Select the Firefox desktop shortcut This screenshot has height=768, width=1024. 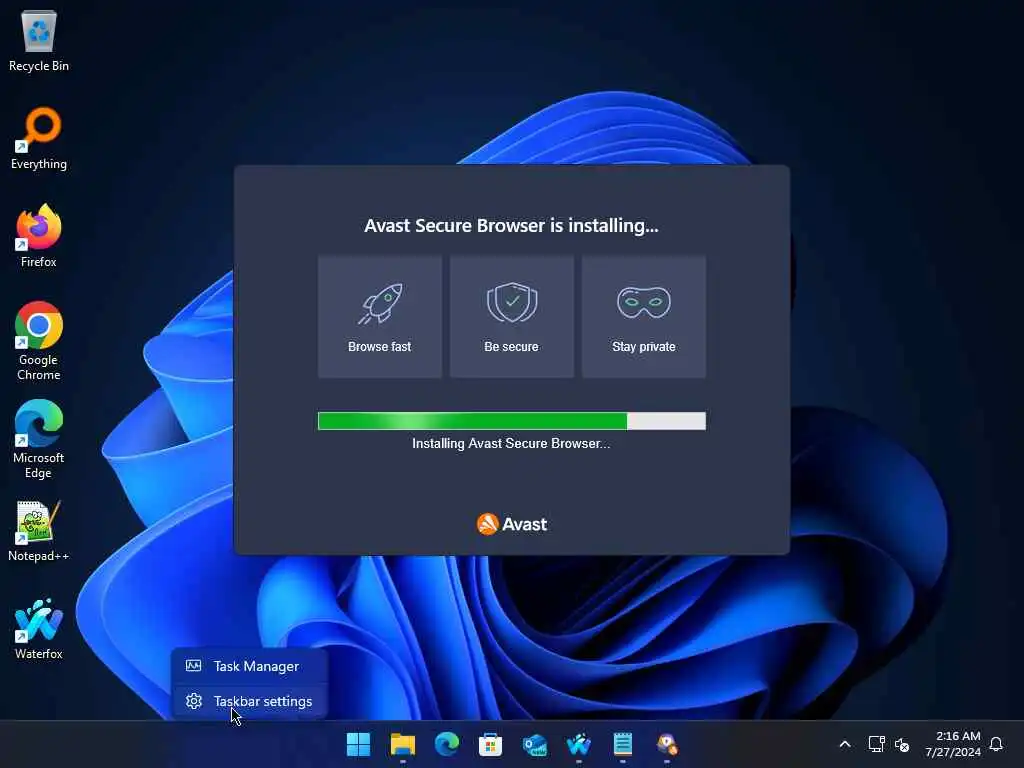click(39, 236)
